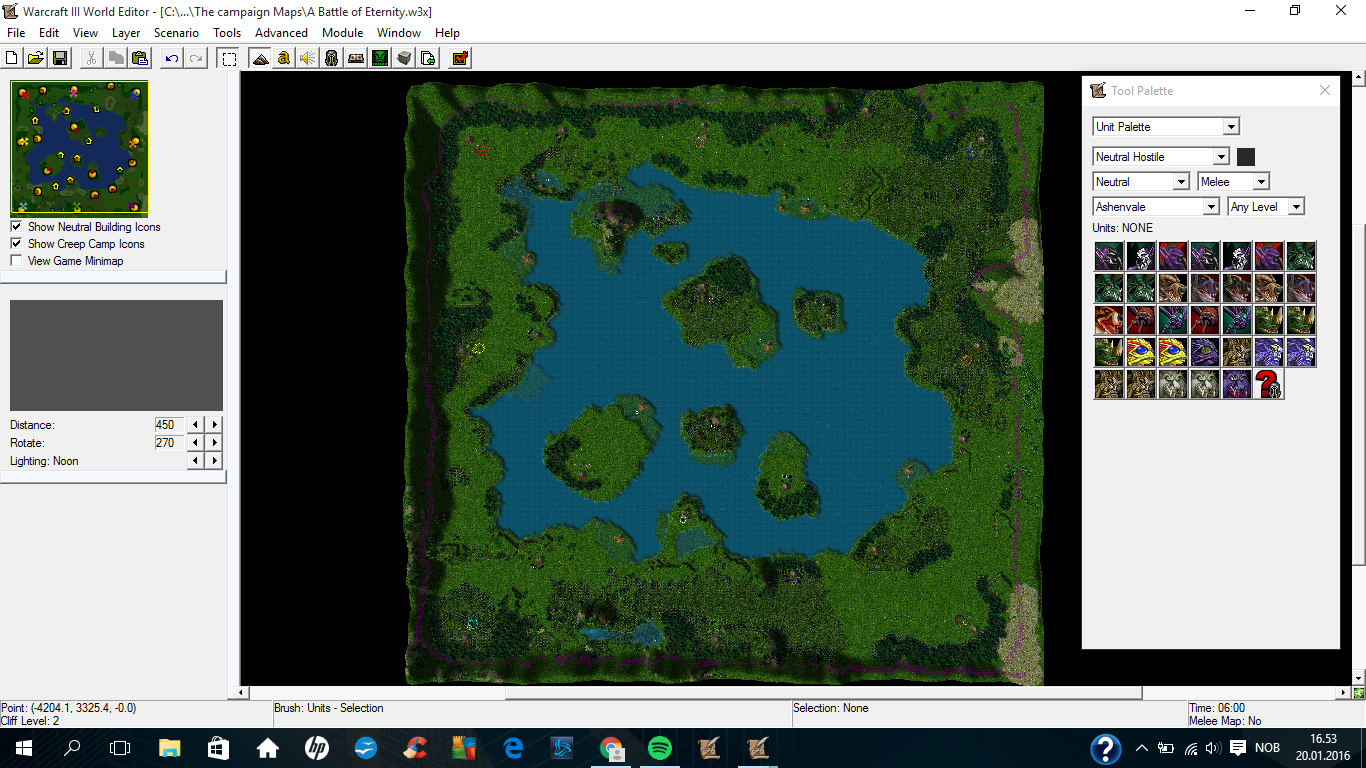The image size is (1366, 768).
Task: Undo the last action
Action: [x=172, y=58]
